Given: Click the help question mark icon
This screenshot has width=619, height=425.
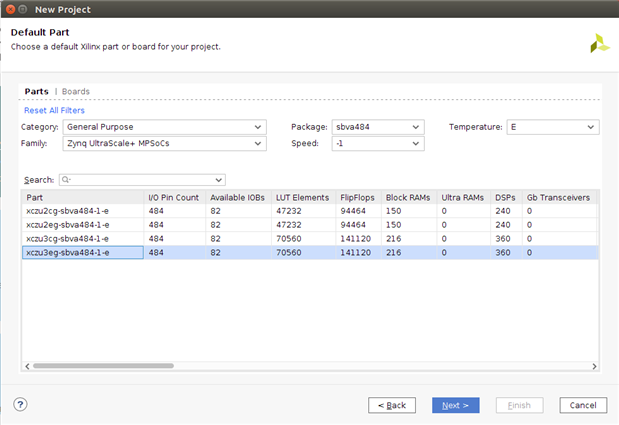Looking at the screenshot, I should pos(20,405).
